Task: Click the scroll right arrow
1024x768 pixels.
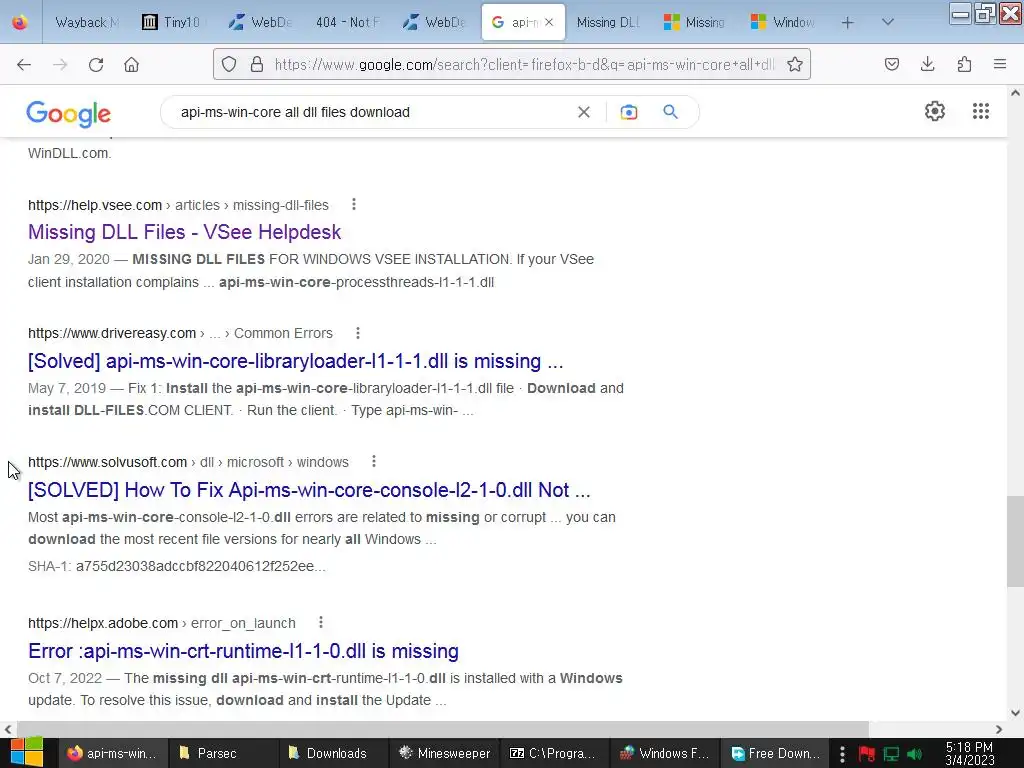Action: (x=999, y=729)
